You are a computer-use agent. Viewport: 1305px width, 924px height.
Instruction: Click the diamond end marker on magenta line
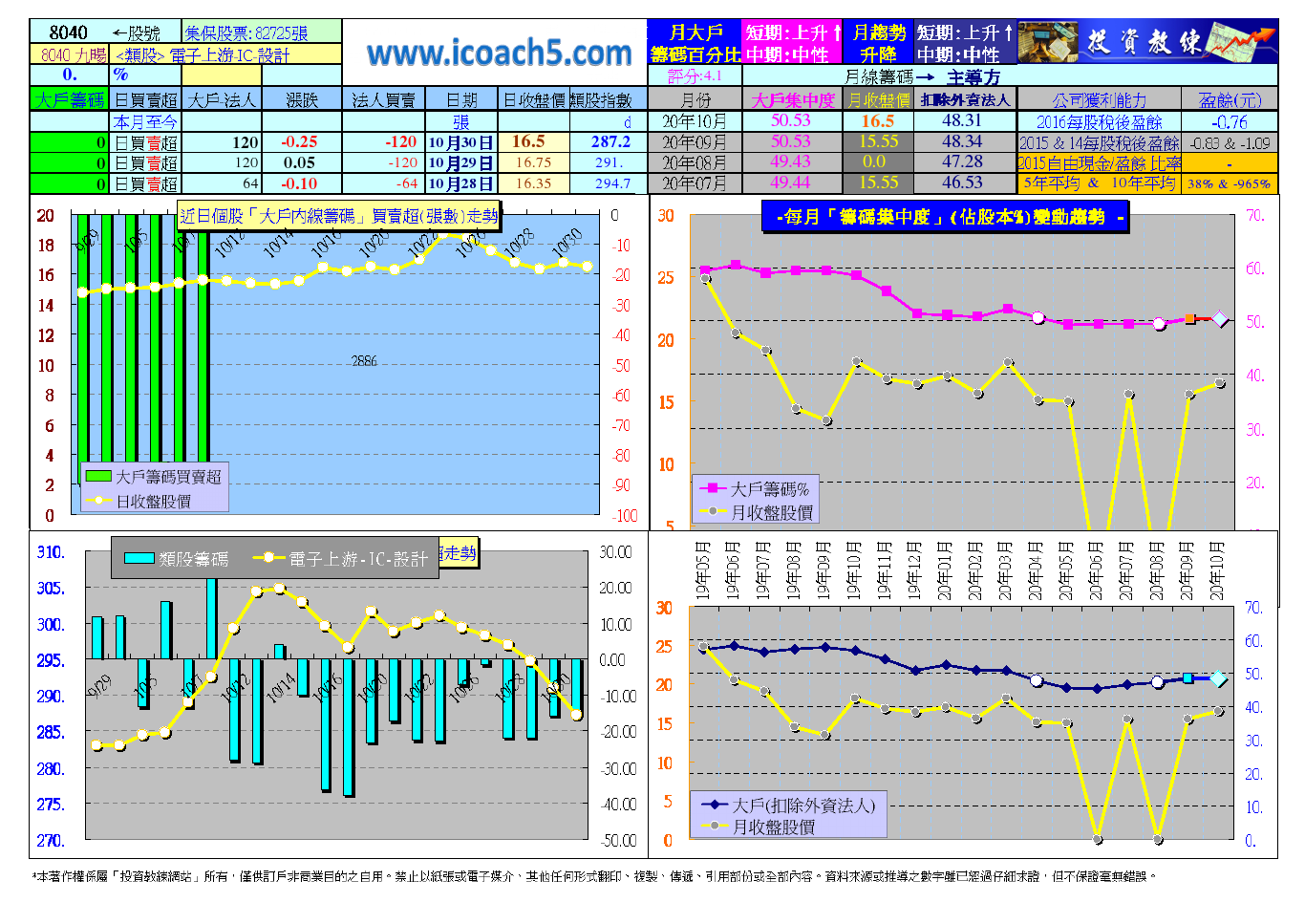click(1220, 319)
